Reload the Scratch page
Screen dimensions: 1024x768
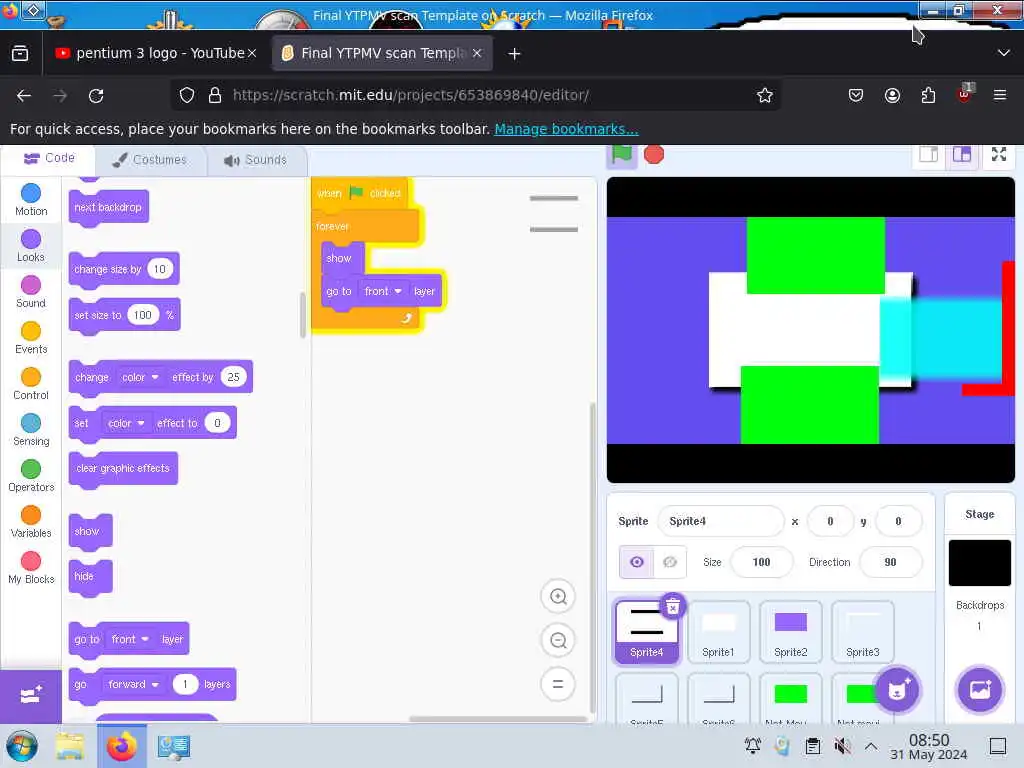pos(96,96)
